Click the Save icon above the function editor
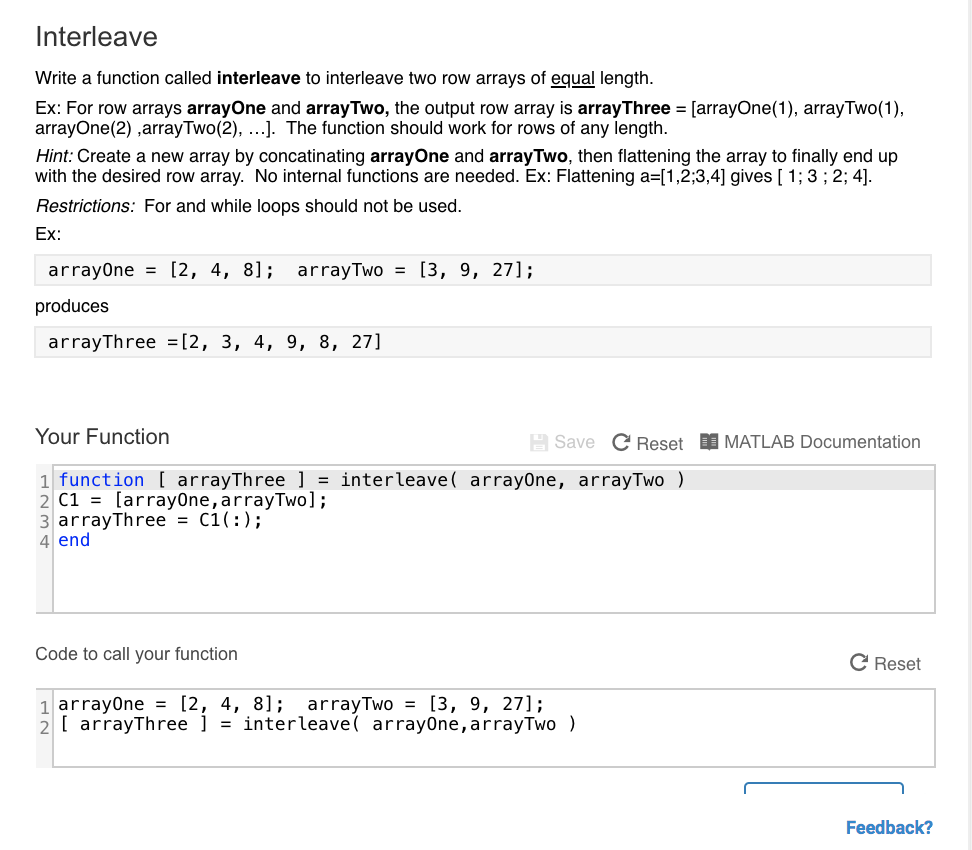This screenshot has width=972, height=850. (537, 442)
